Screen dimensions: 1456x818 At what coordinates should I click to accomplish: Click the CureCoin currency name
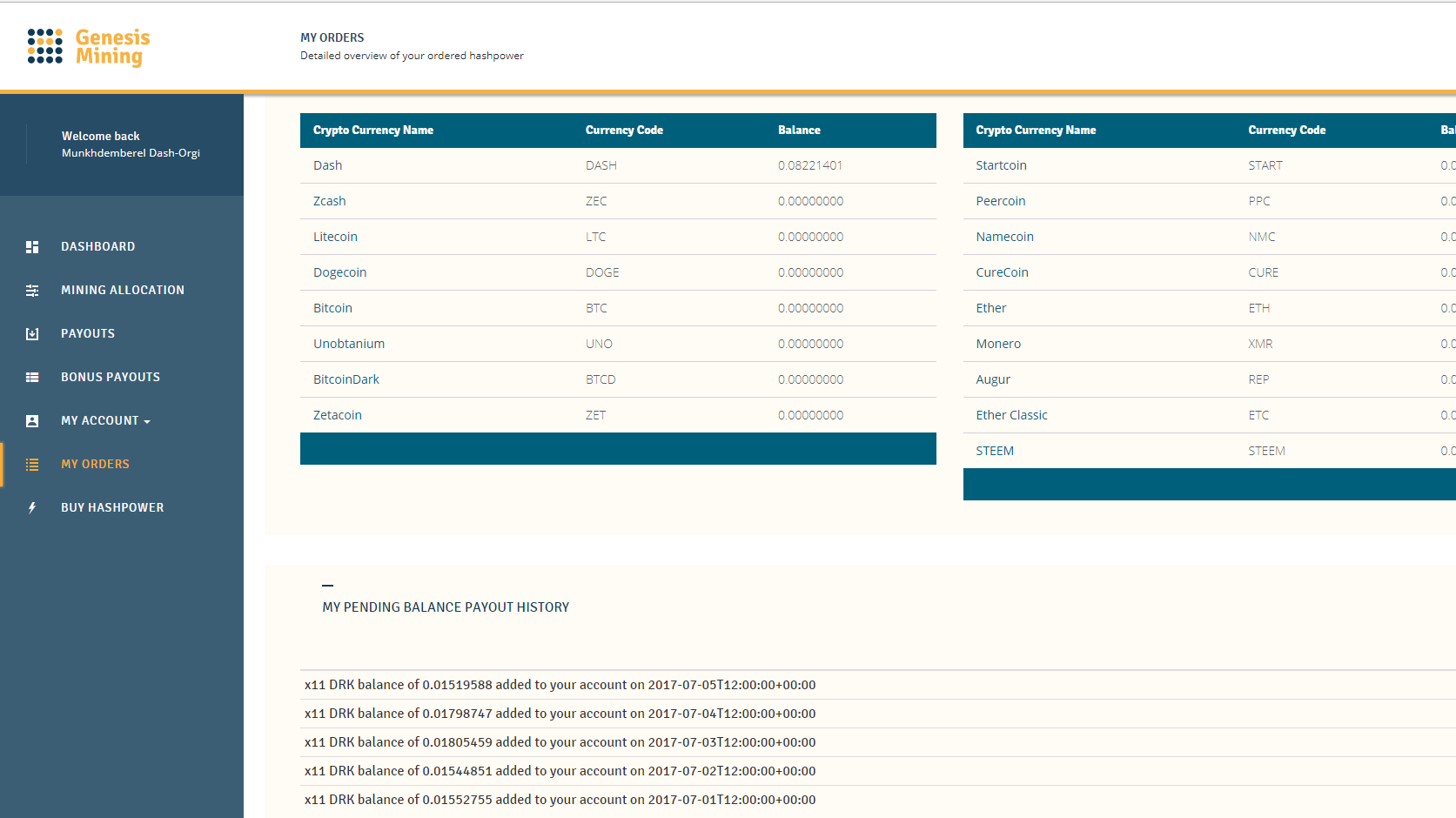(x=1002, y=272)
